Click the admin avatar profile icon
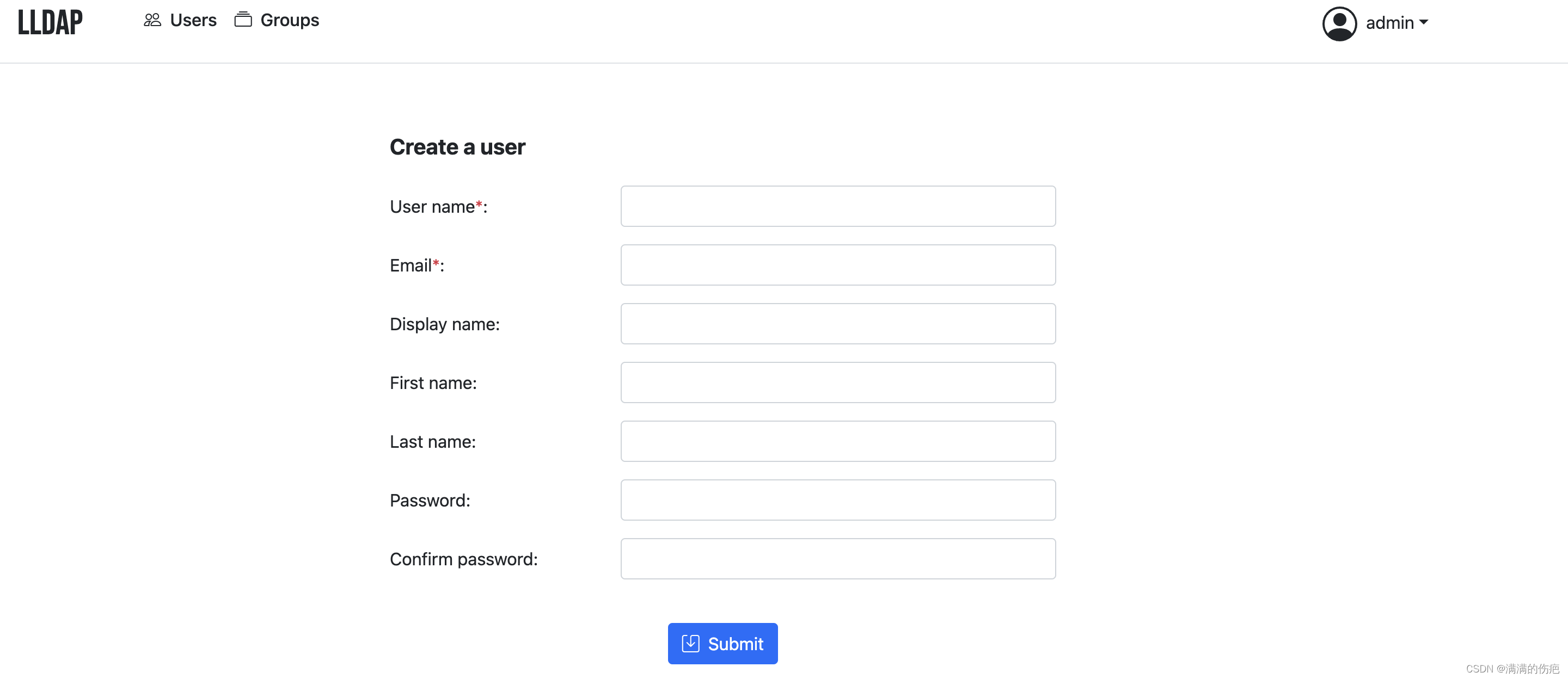Image resolution: width=1568 pixels, height=679 pixels. tap(1339, 22)
